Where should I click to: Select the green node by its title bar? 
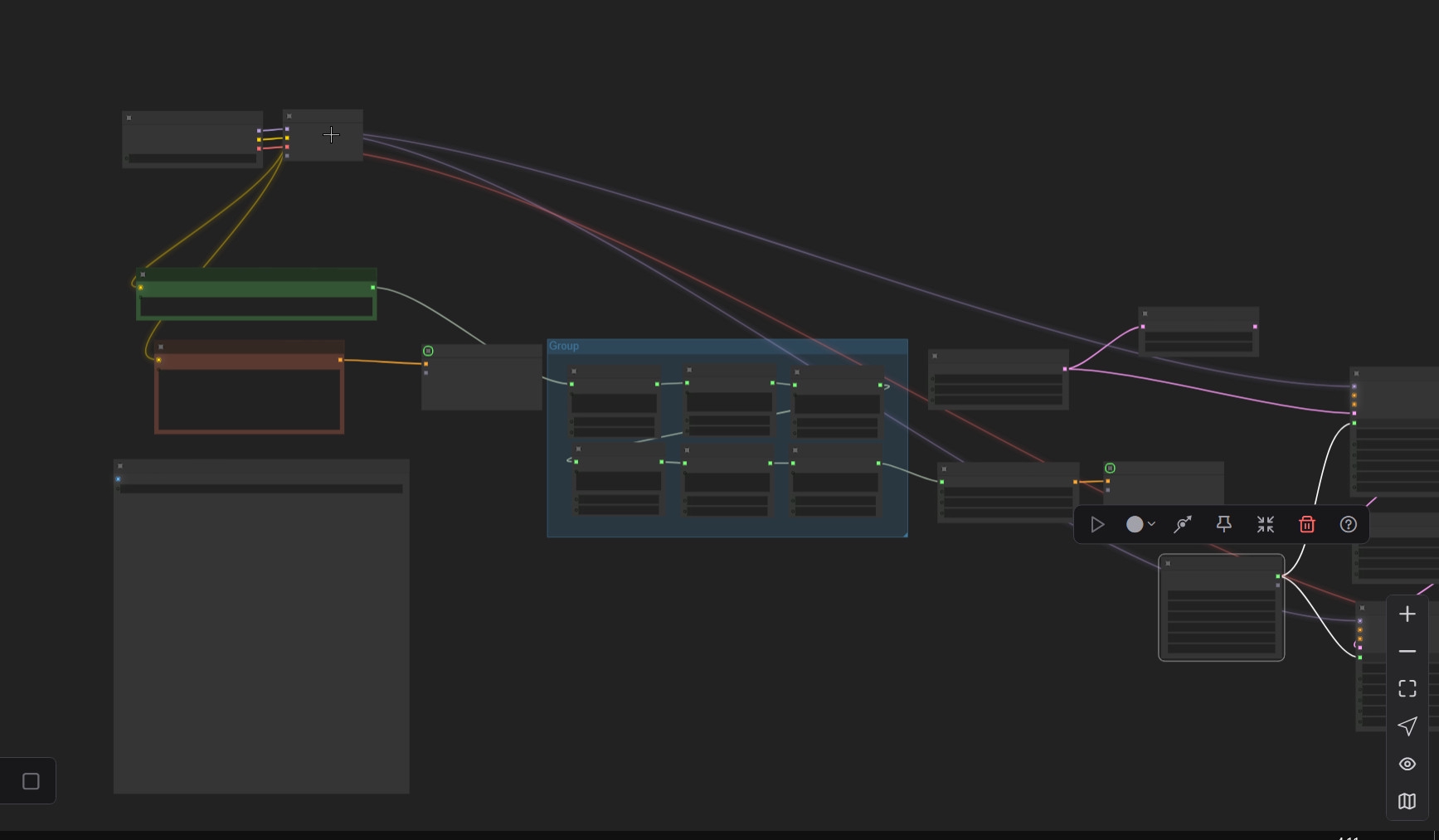(256, 274)
